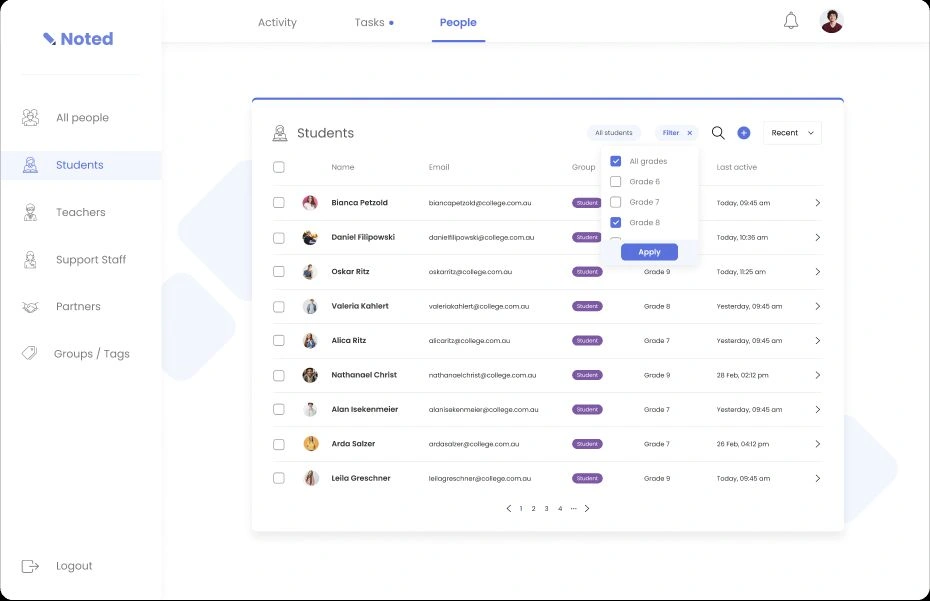
Task: Uncheck the Grade 8 filter checkbox
Action: pyautogui.click(x=616, y=222)
